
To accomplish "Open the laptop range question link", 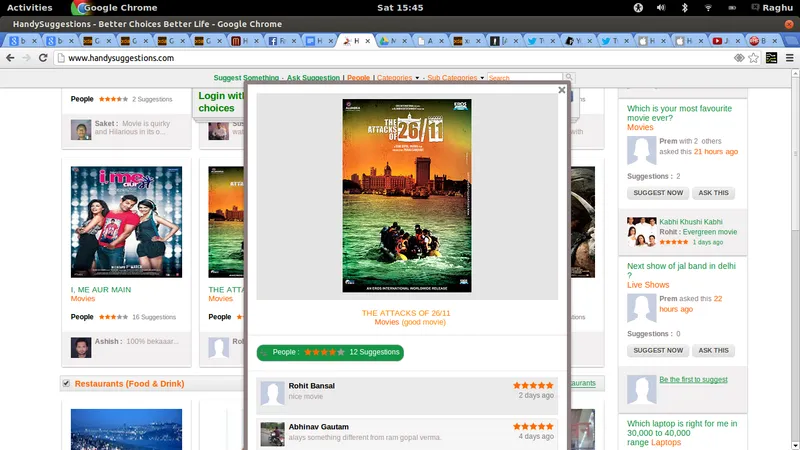I will (x=682, y=433).
